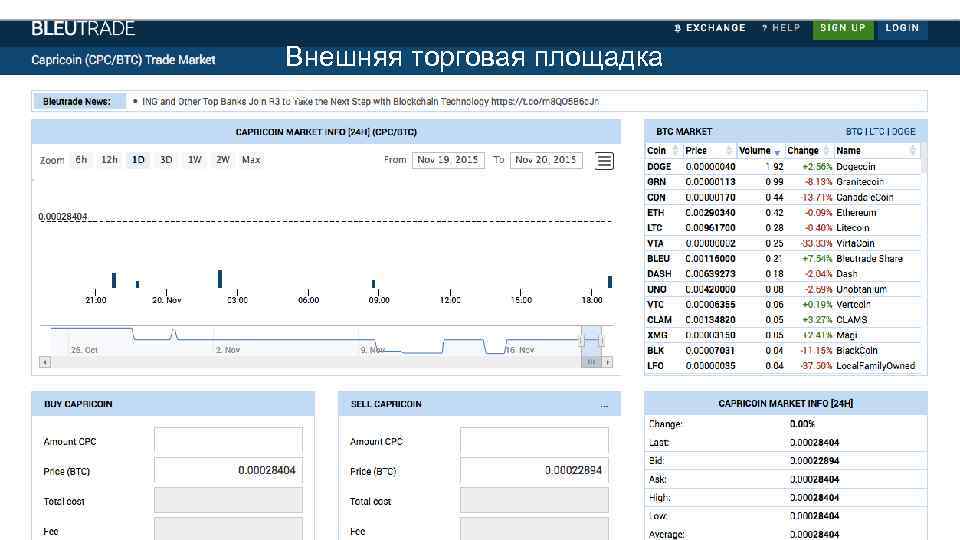Open the Help menu
Screen dimensions: 960x540
pyautogui.click(x=781, y=28)
